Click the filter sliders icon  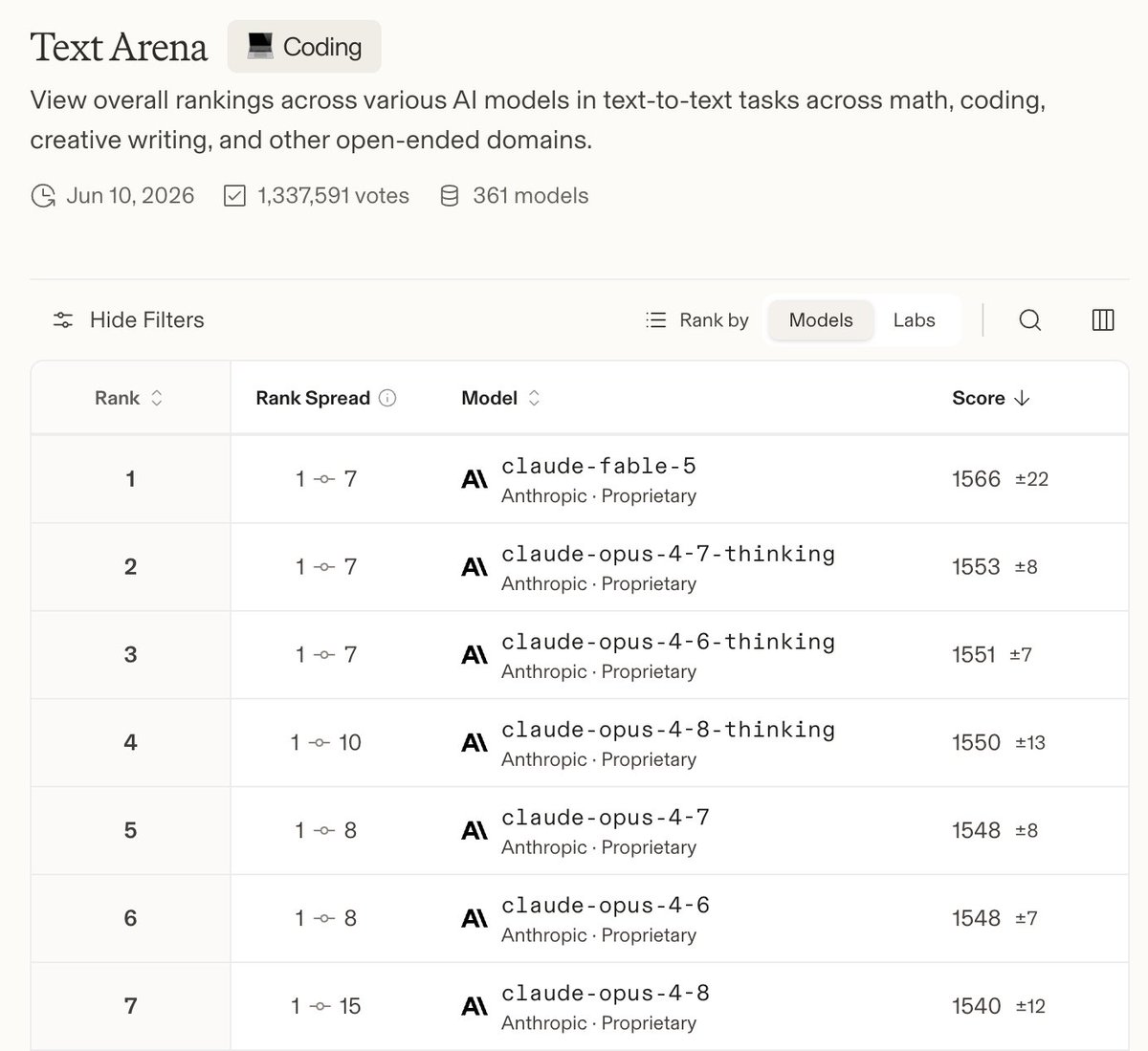tap(63, 320)
